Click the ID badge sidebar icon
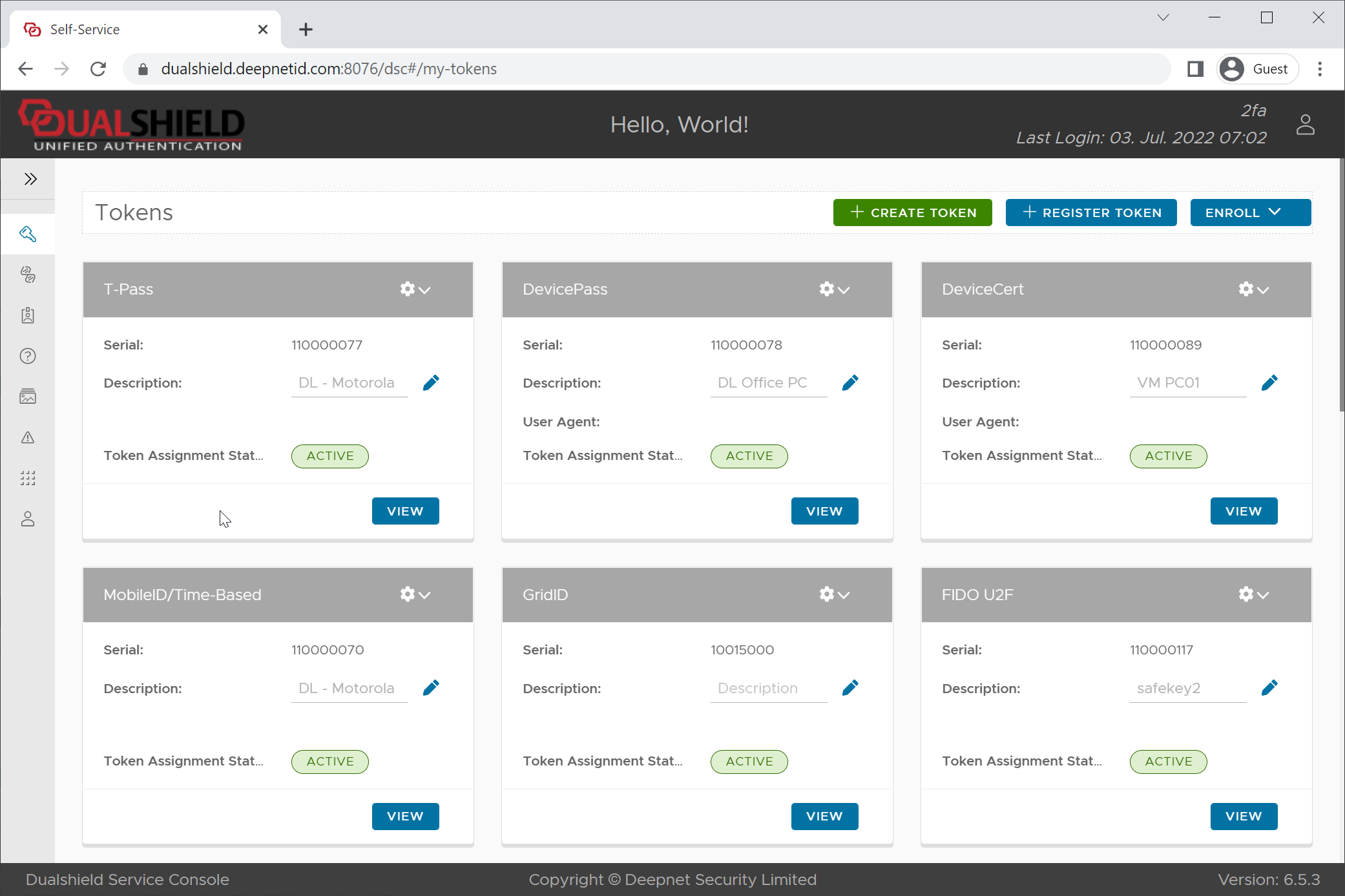Image resolution: width=1345 pixels, height=896 pixels. pyautogui.click(x=28, y=315)
